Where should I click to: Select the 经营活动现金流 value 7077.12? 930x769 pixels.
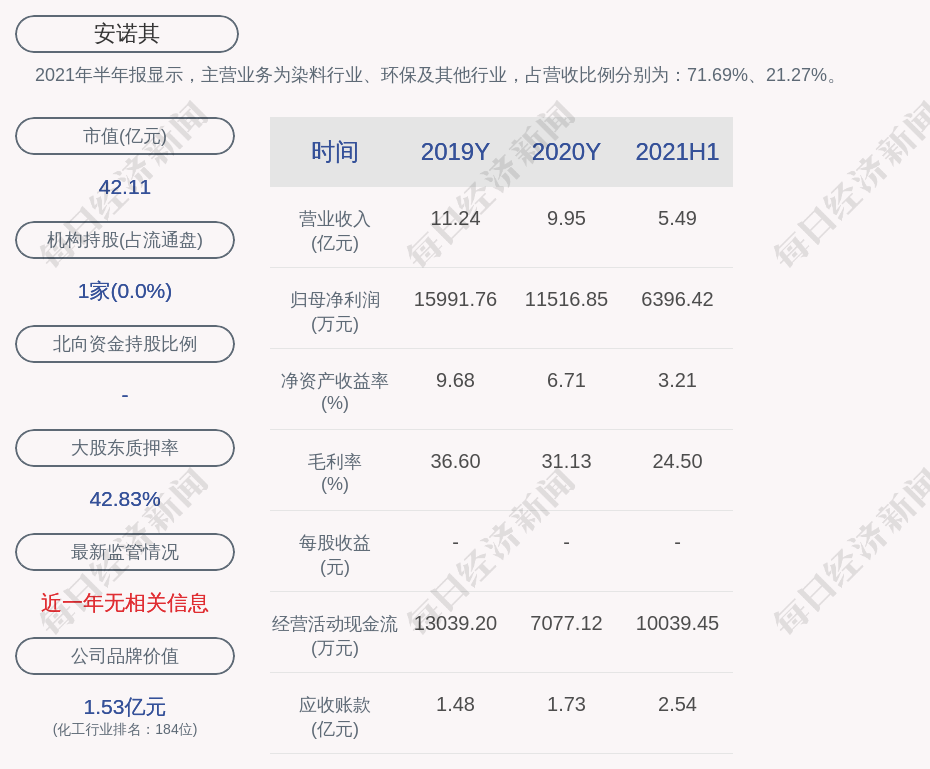(566, 623)
